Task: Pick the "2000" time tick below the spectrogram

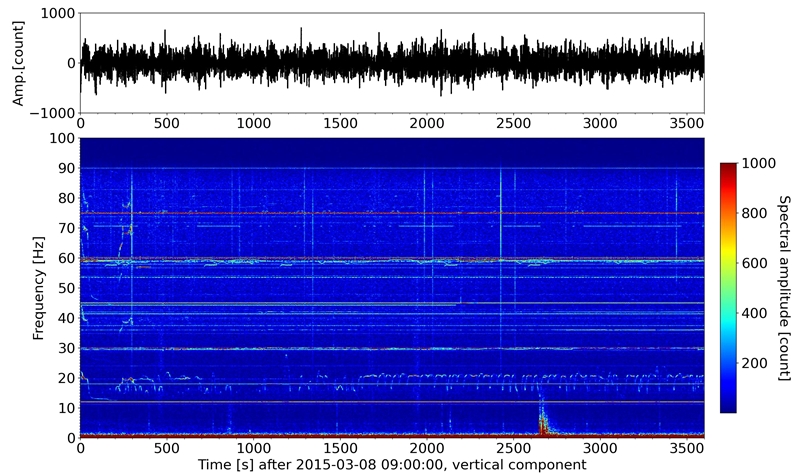Action: coord(427,449)
